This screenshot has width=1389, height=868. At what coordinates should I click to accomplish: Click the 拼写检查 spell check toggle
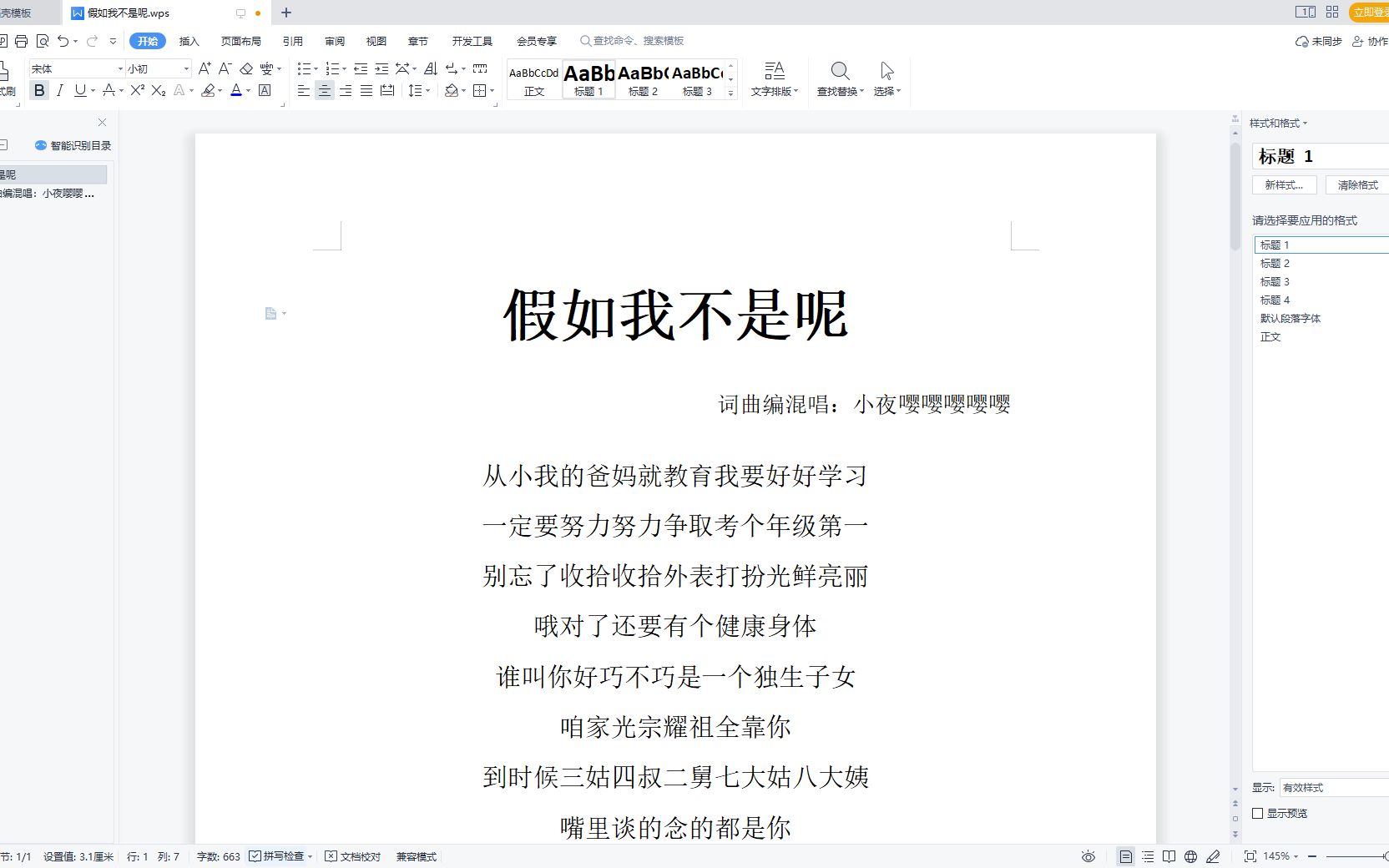click(x=280, y=856)
